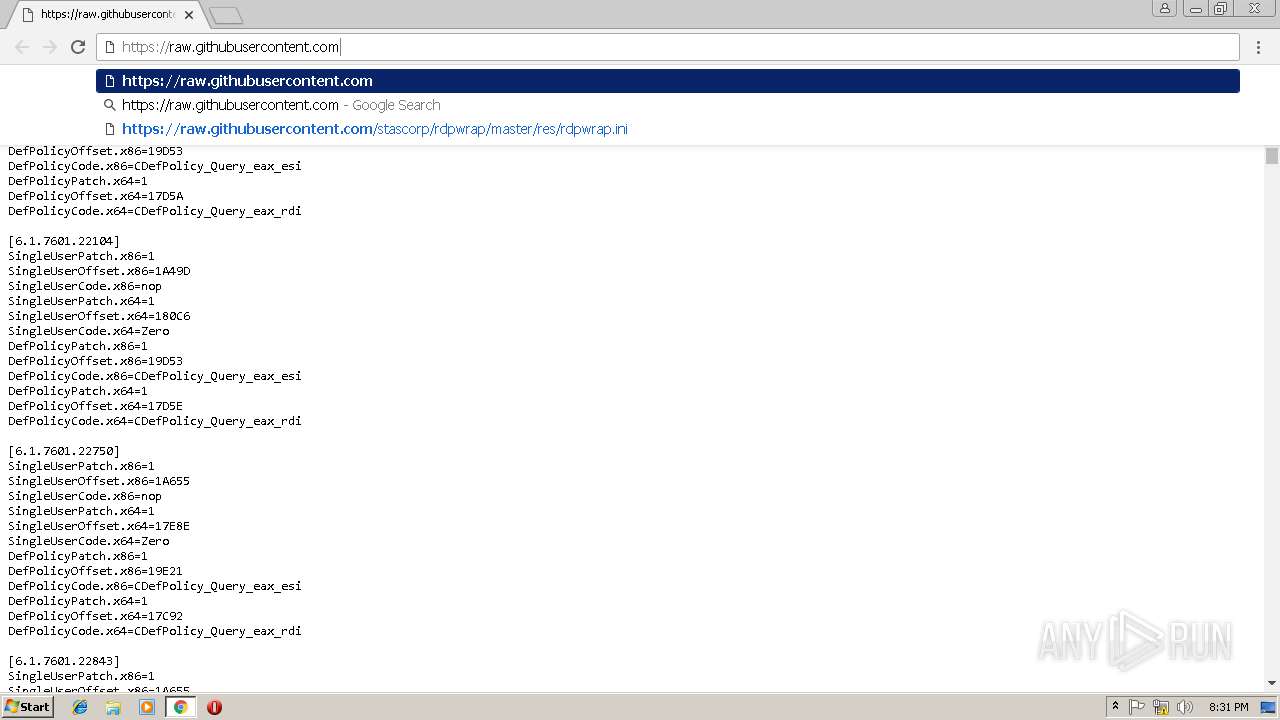Click text SingleUserOffset.x64=17E8E
1280x720 pixels.
coord(99,526)
